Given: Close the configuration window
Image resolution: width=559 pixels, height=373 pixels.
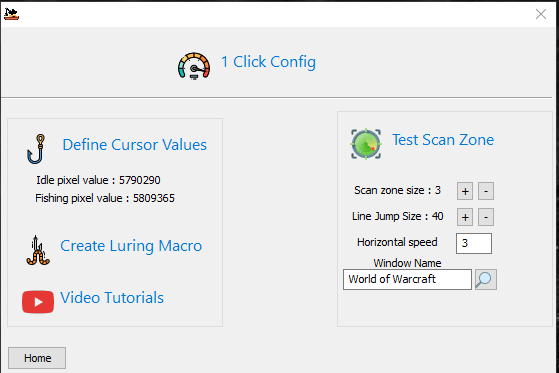Looking at the screenshot, I should click(x=541, y=14).
